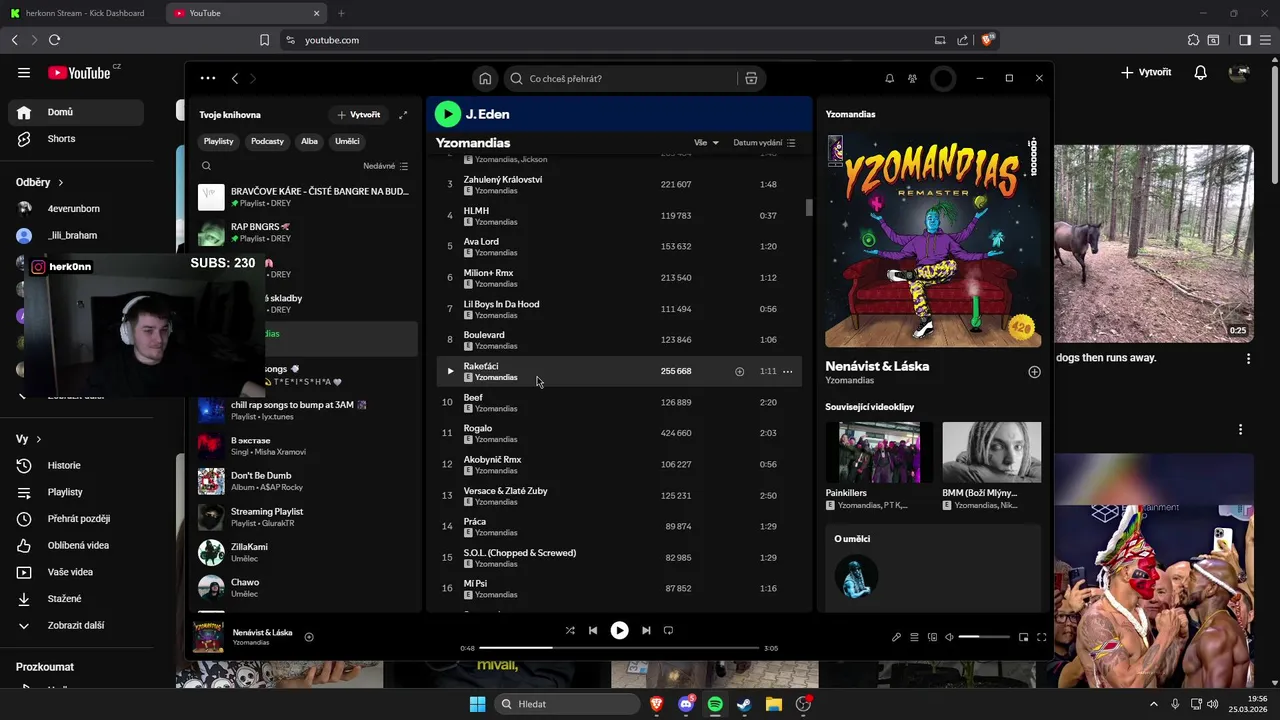The height and width of the screenshot is (720, 1280).
Task: Add Raketáci to liked songs
Action: 739,371
